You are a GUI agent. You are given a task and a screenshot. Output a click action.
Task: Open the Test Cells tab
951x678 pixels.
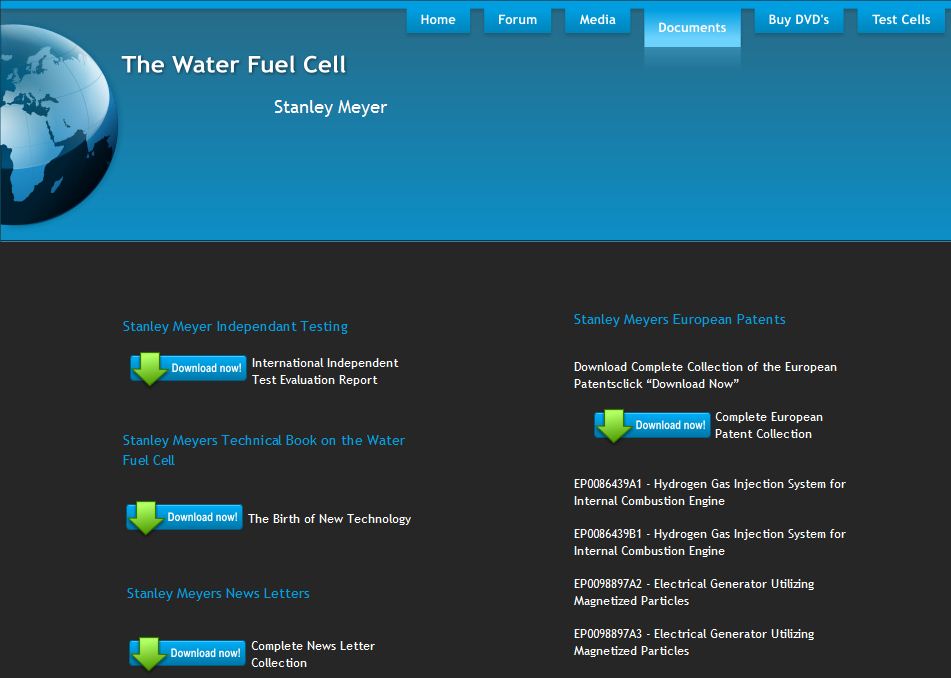coord(900,20)
